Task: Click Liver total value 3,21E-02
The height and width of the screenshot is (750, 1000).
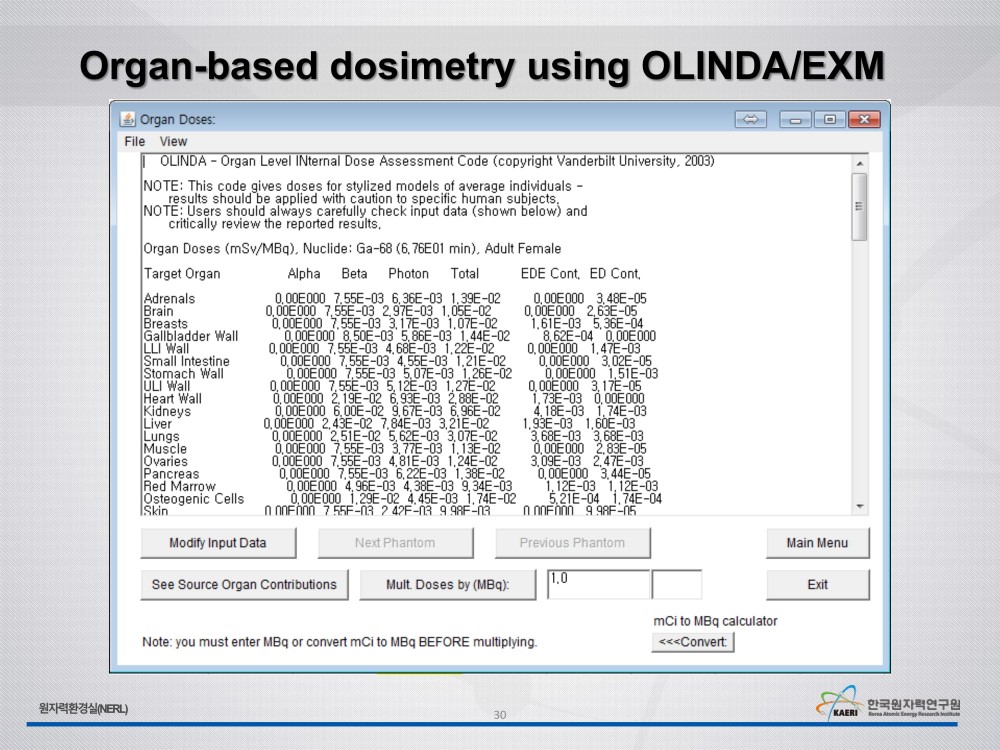Action: point(464,424)
